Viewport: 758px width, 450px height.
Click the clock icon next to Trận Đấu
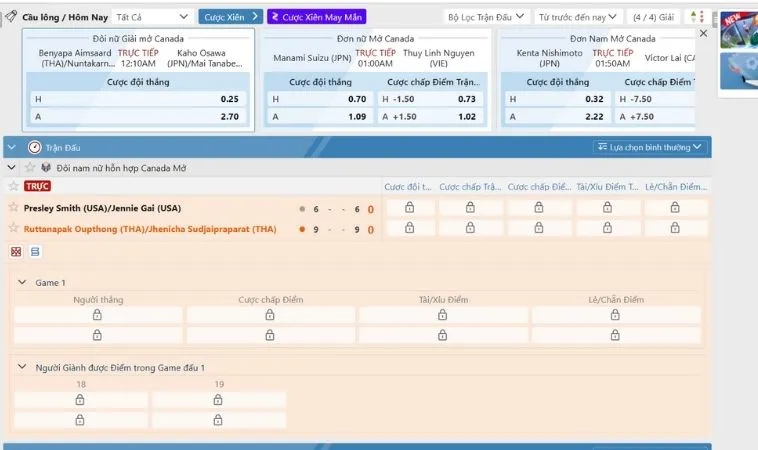[34, 147]
